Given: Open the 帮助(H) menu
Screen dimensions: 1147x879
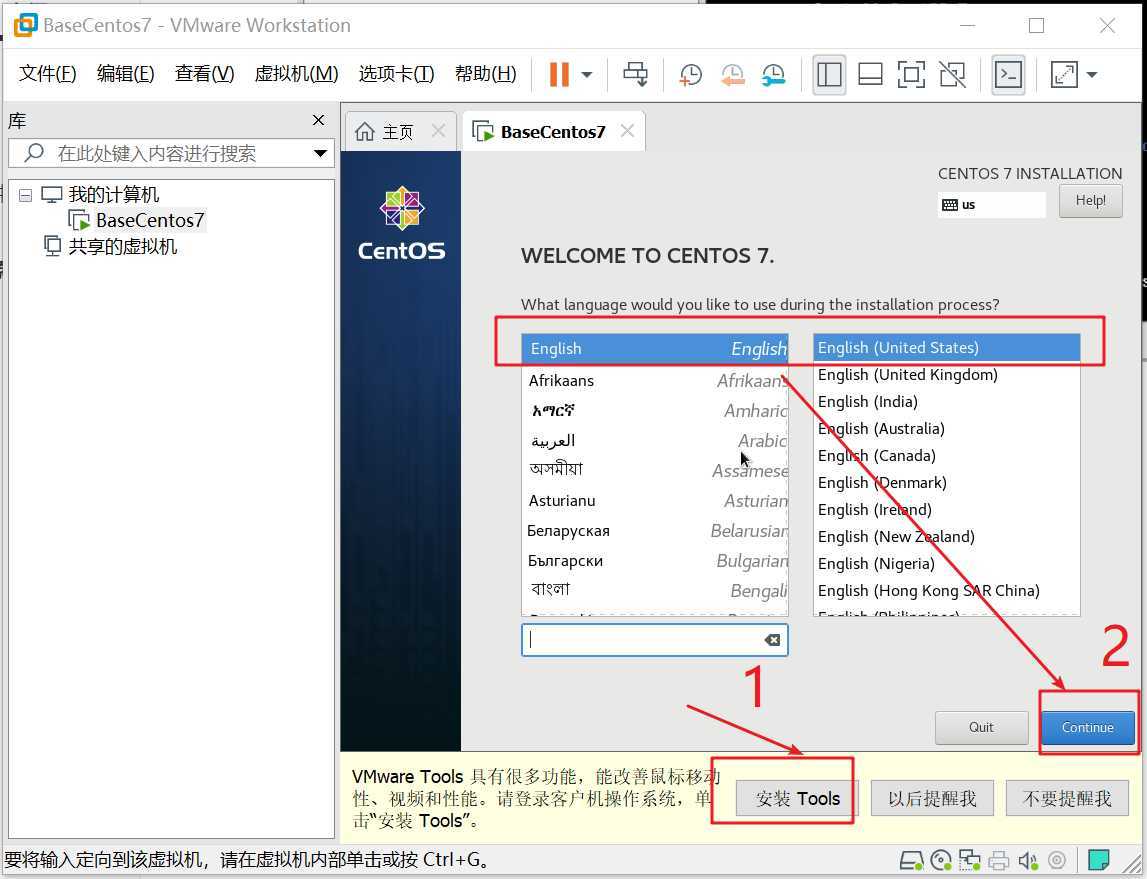Looking at the screenshot, I should point(485,74).
